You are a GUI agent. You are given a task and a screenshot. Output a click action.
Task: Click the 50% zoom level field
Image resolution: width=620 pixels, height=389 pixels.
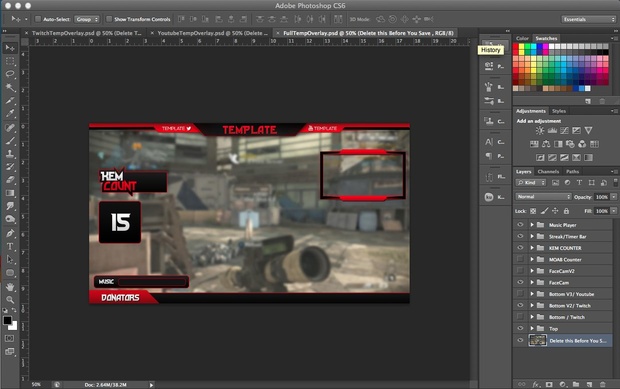(x=36, y=384)
